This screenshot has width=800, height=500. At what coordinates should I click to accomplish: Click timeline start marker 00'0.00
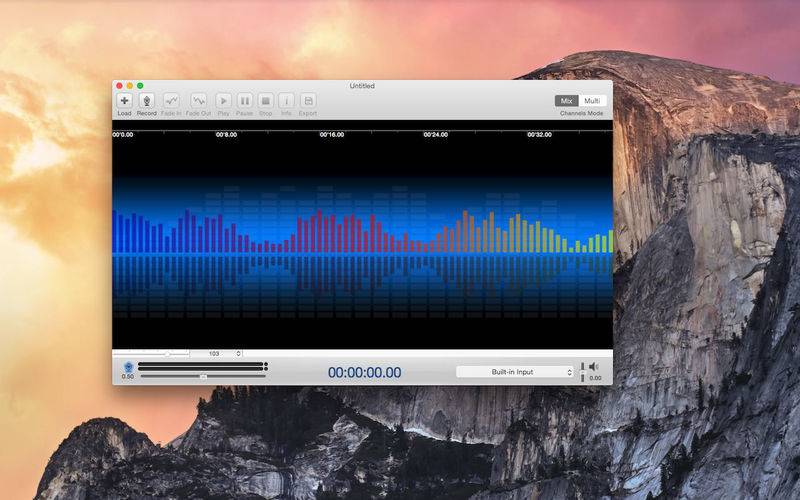123,135
